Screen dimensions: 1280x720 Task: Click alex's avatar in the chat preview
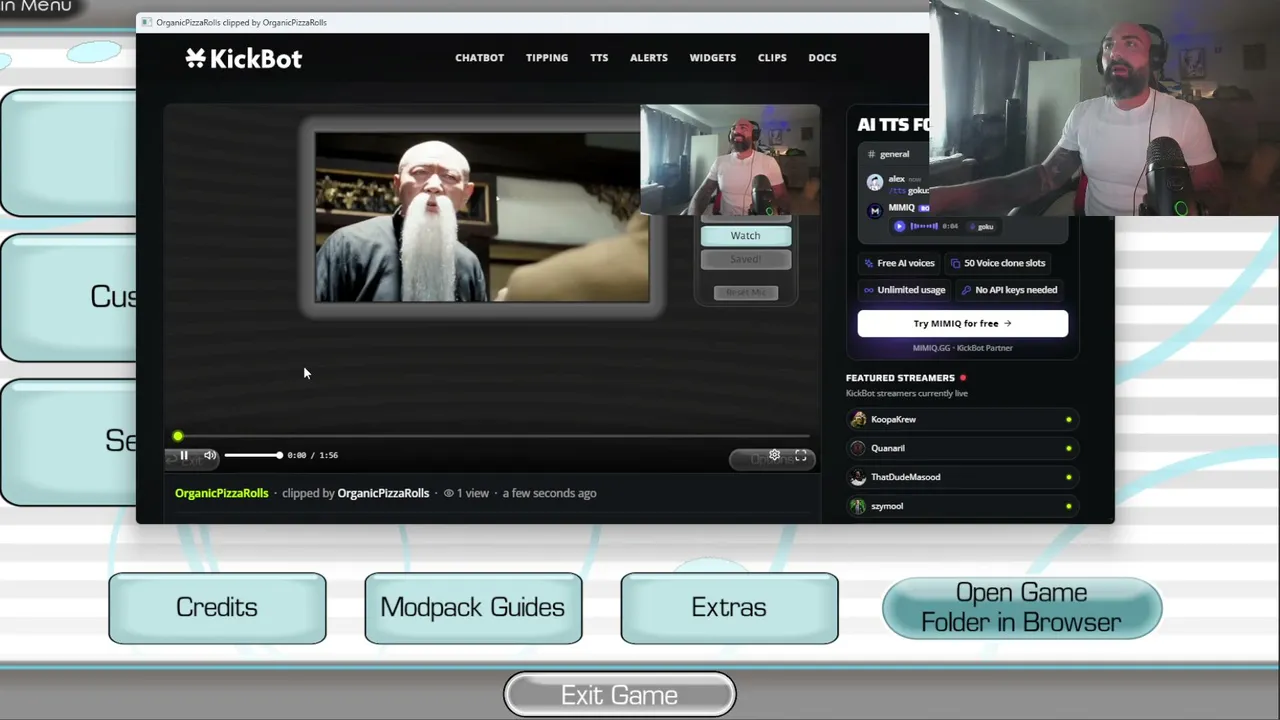coord(875,182)
